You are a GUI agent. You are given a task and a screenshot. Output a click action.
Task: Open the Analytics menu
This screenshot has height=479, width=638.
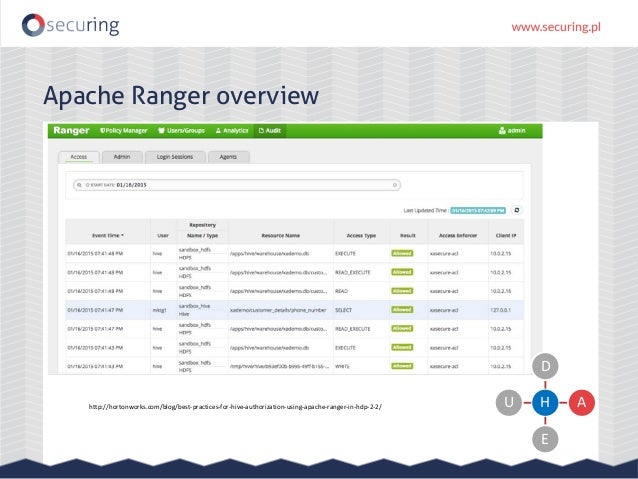pyautogui.click(x=232, y=131)
